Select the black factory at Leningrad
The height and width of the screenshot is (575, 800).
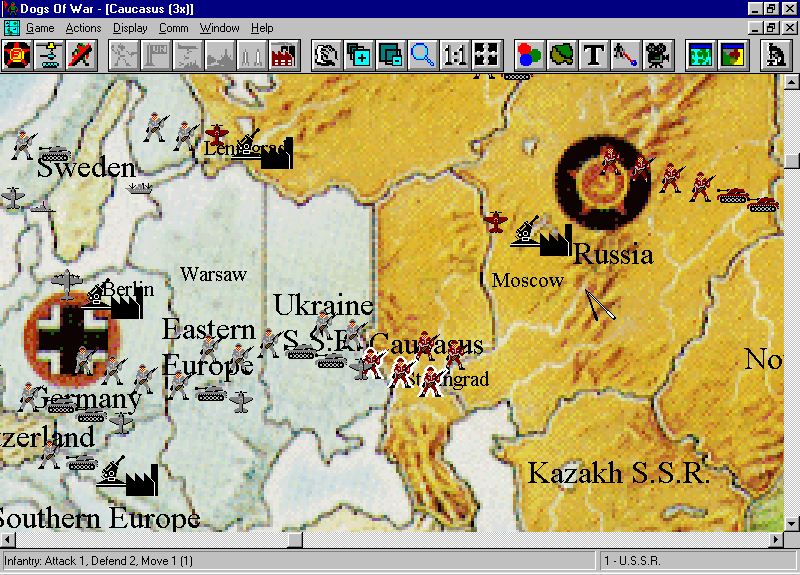click(277, 154)
